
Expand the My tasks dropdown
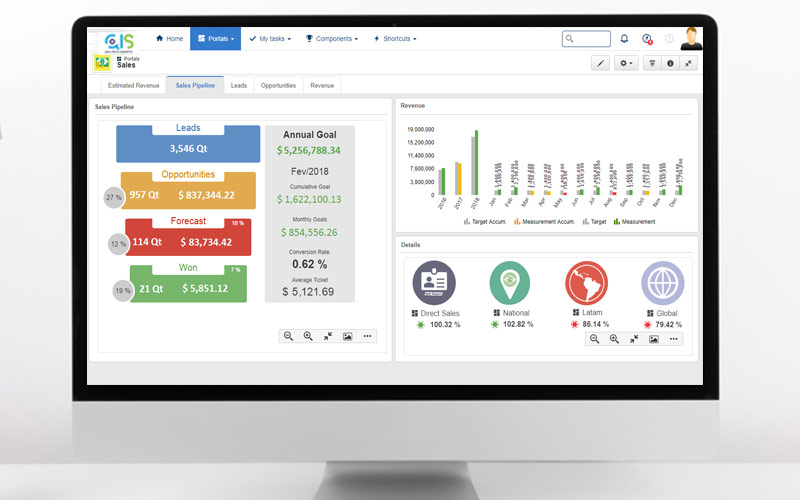(270, 39)
